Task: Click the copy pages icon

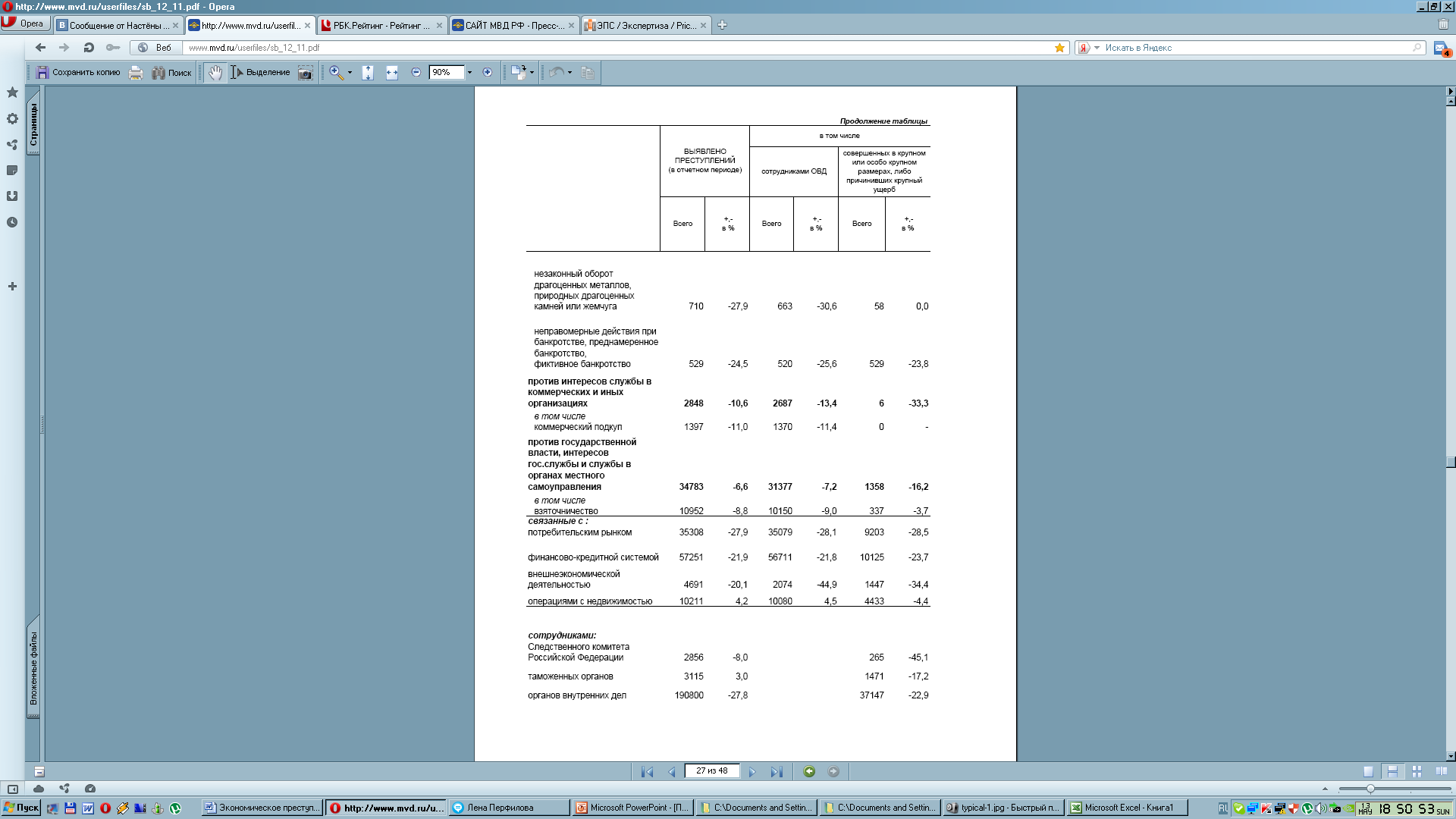Action: pyautogui.click(x=588, y=72)
